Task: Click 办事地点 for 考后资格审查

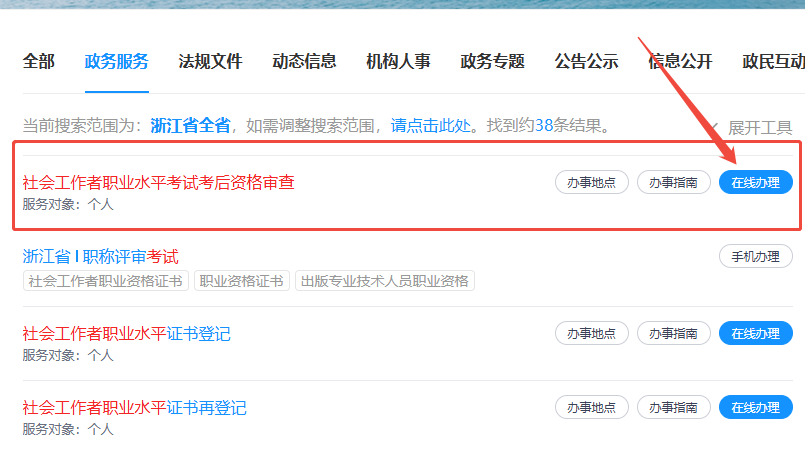Action: click(x=591, y=182)
